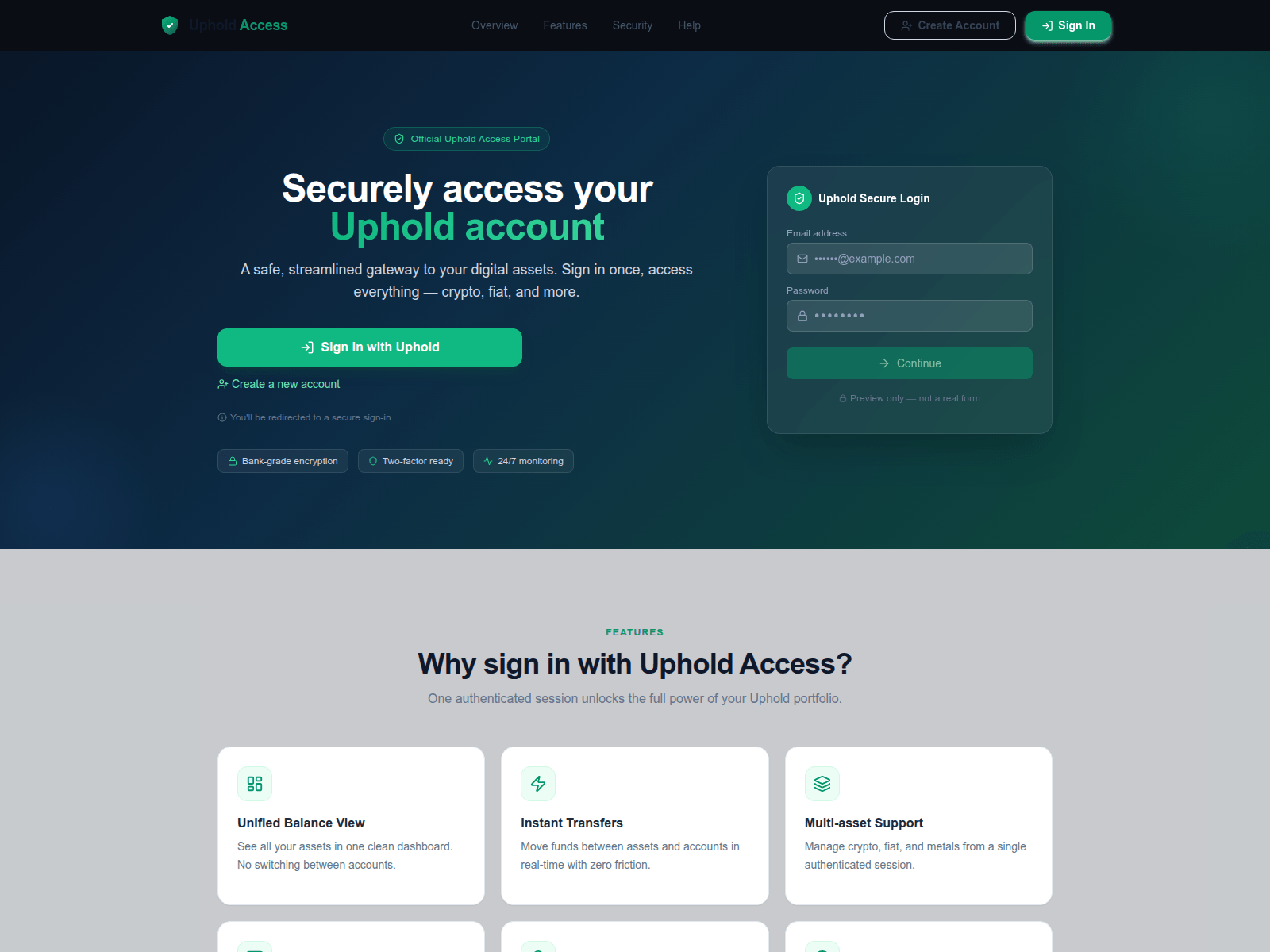This screenshot has width=1270, height=952.
Task: Follow the Create a new account link
Action: (279, 384)
